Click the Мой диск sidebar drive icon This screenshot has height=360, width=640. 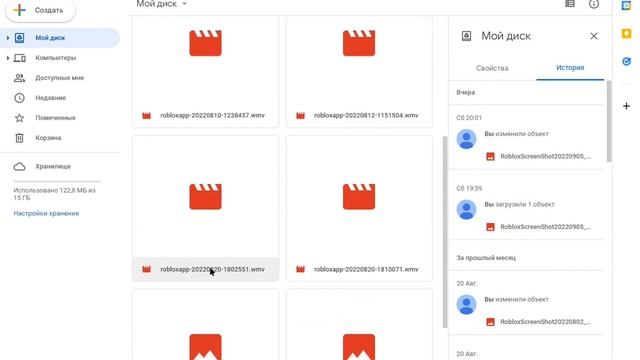[19, 38]
